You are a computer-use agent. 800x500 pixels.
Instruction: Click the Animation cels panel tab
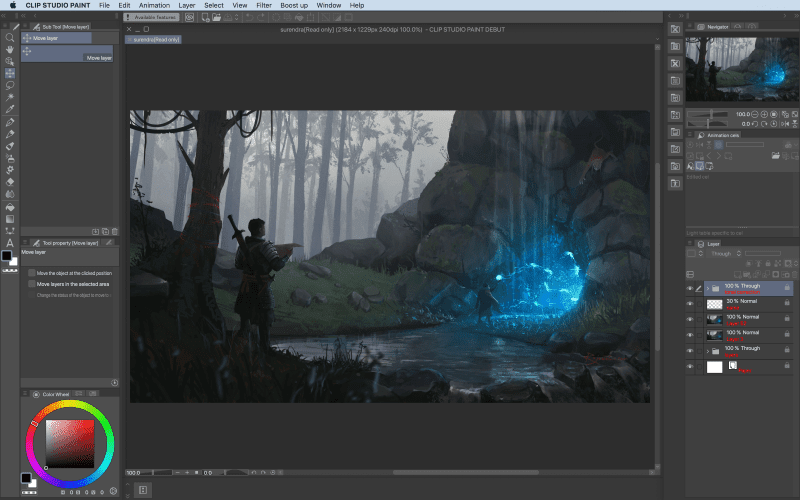(718, 135)
